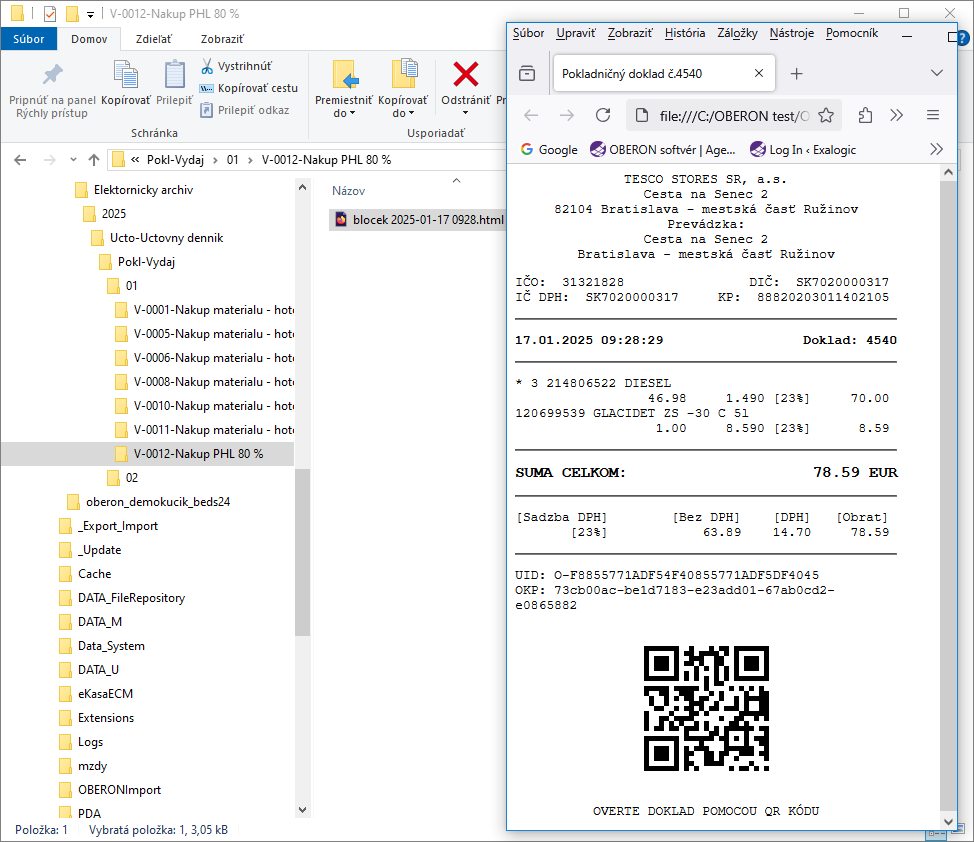Click the Prilepiť paste icon

(x=175, y=76)
